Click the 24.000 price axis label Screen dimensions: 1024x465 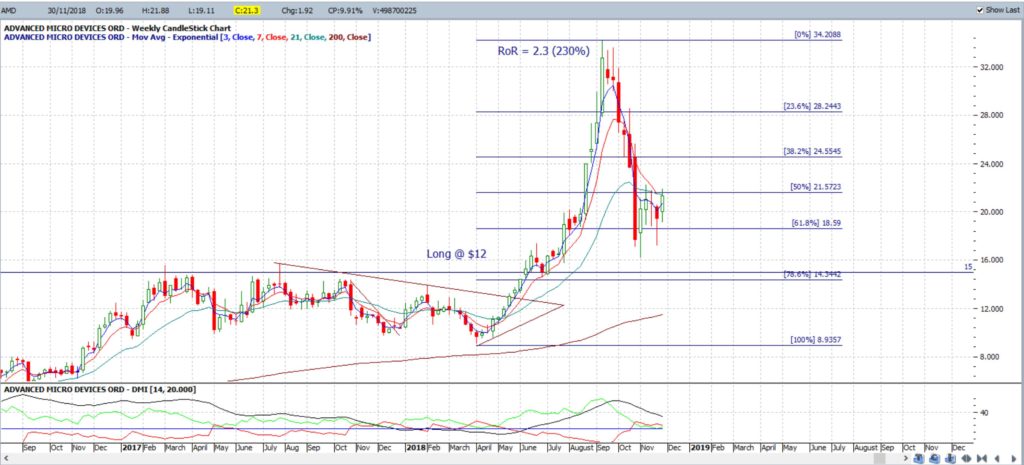[x=991, y=164]
